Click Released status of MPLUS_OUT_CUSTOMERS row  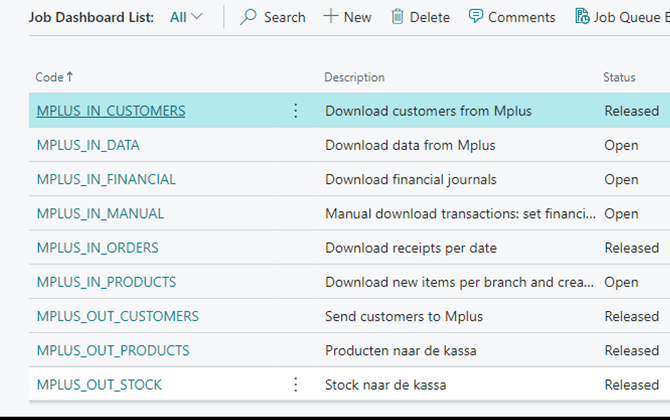tap(632, 316)
